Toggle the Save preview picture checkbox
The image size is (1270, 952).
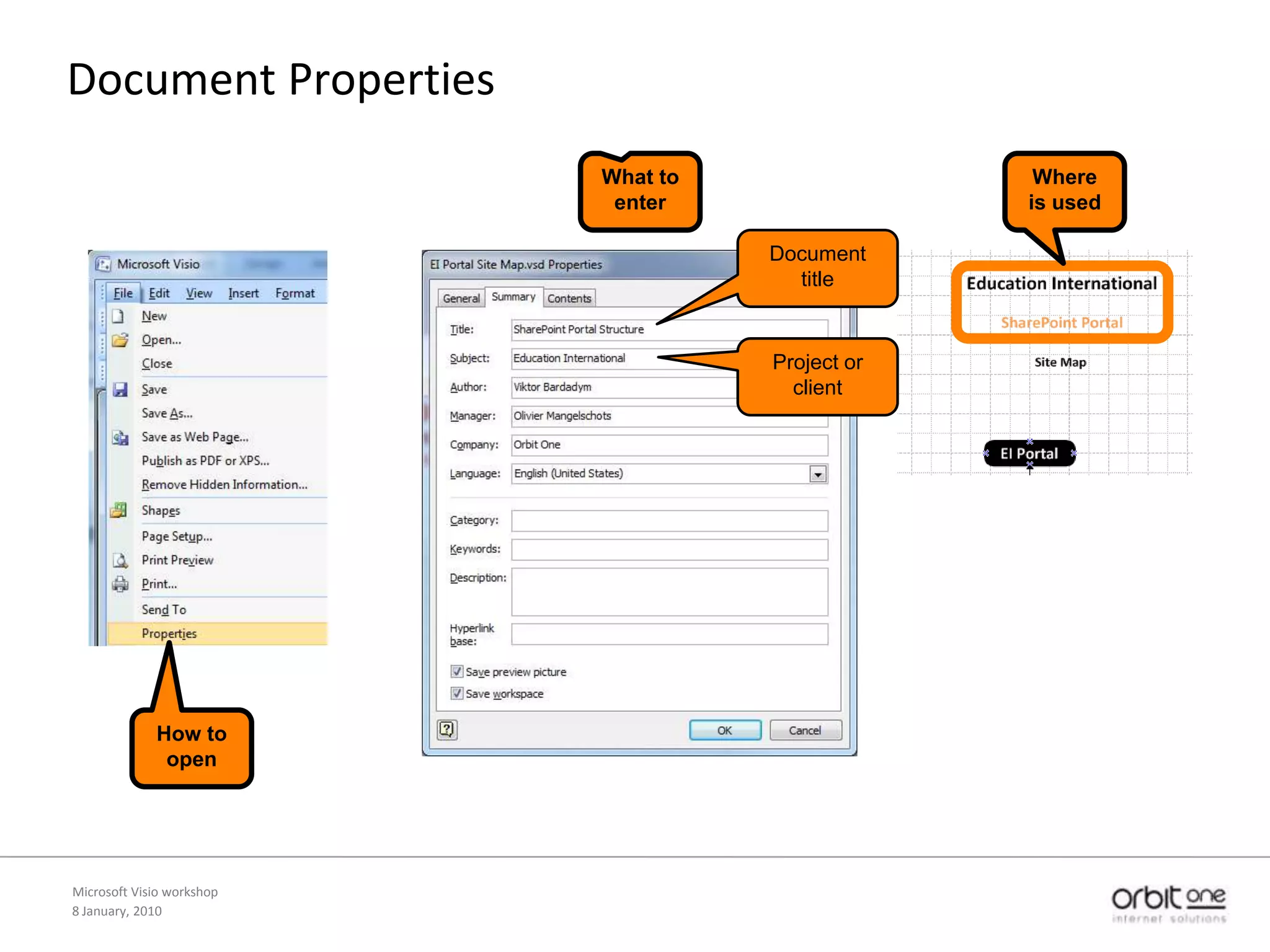457,671
